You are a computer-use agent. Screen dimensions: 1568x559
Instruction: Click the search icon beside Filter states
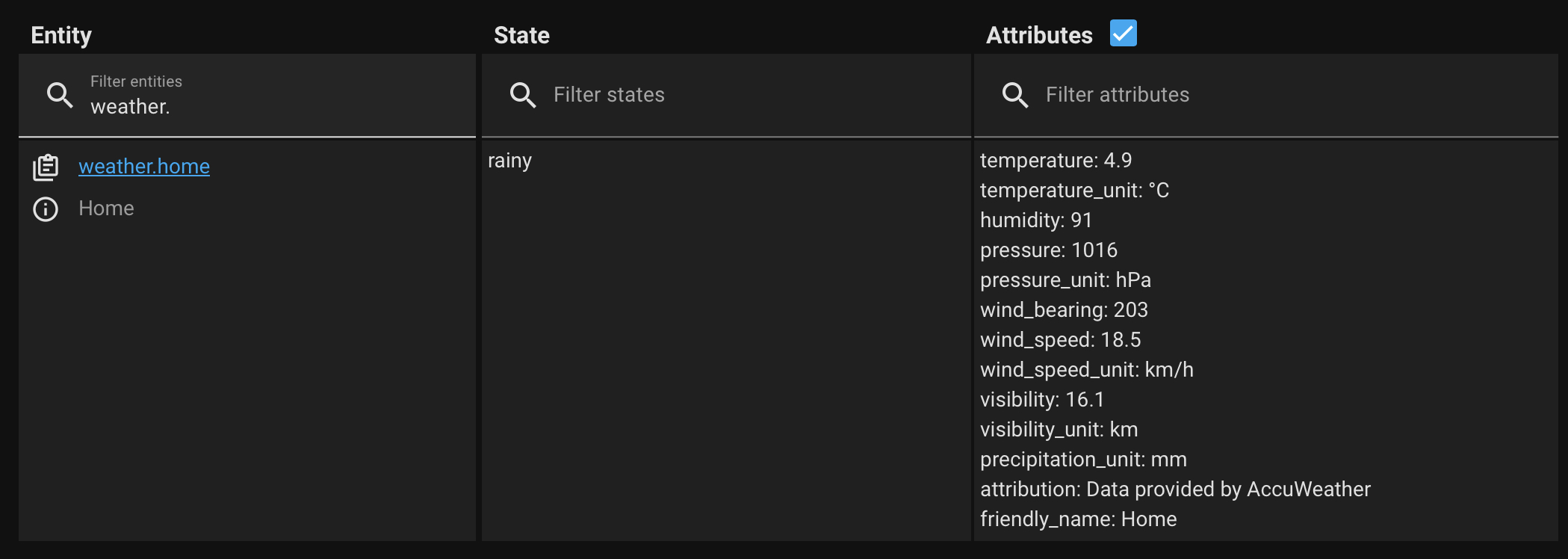point(523,95)
